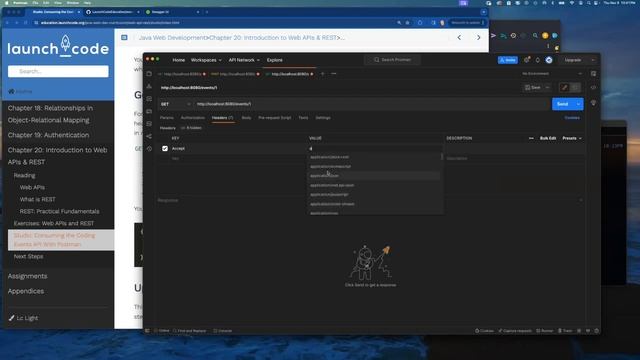The width and height of the screenshot is (640, 360).
Task: Open the tab overflow ellipsis menu
Action: (x=334, y=74)
